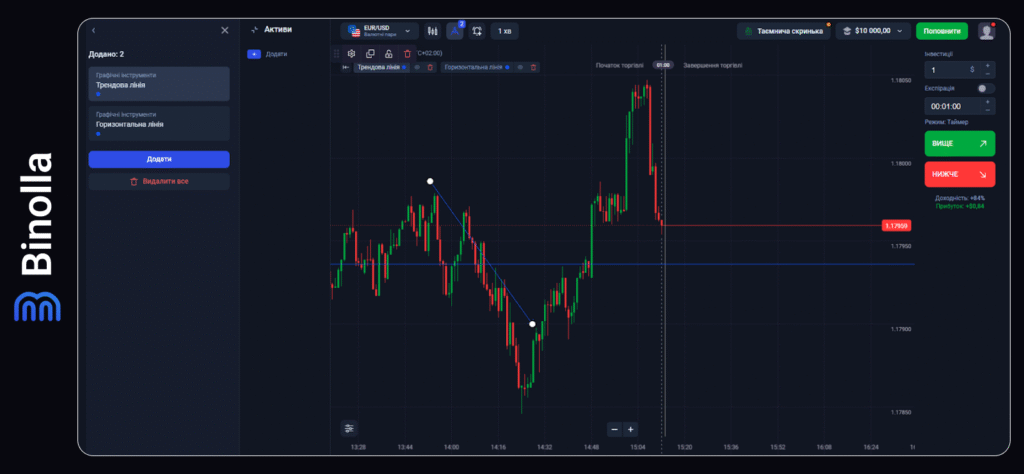Open the chart type candlestick icon

pos(432,31)
